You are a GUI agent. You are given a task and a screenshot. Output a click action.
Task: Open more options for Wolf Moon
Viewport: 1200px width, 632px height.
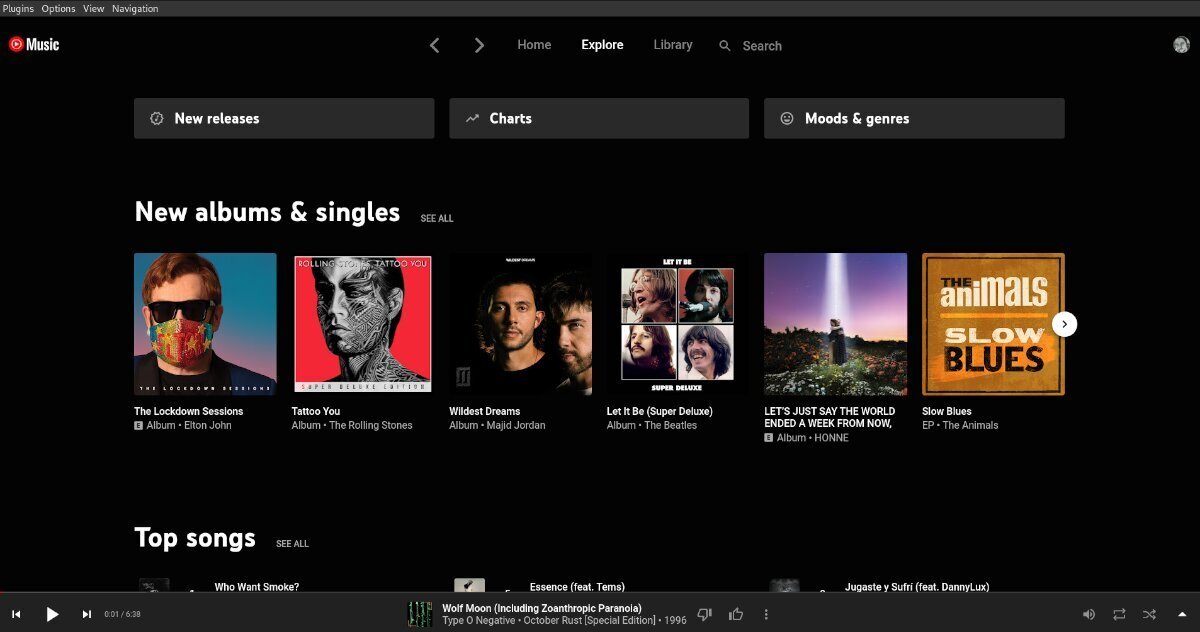pyautogui.click(x=766, y=614)
